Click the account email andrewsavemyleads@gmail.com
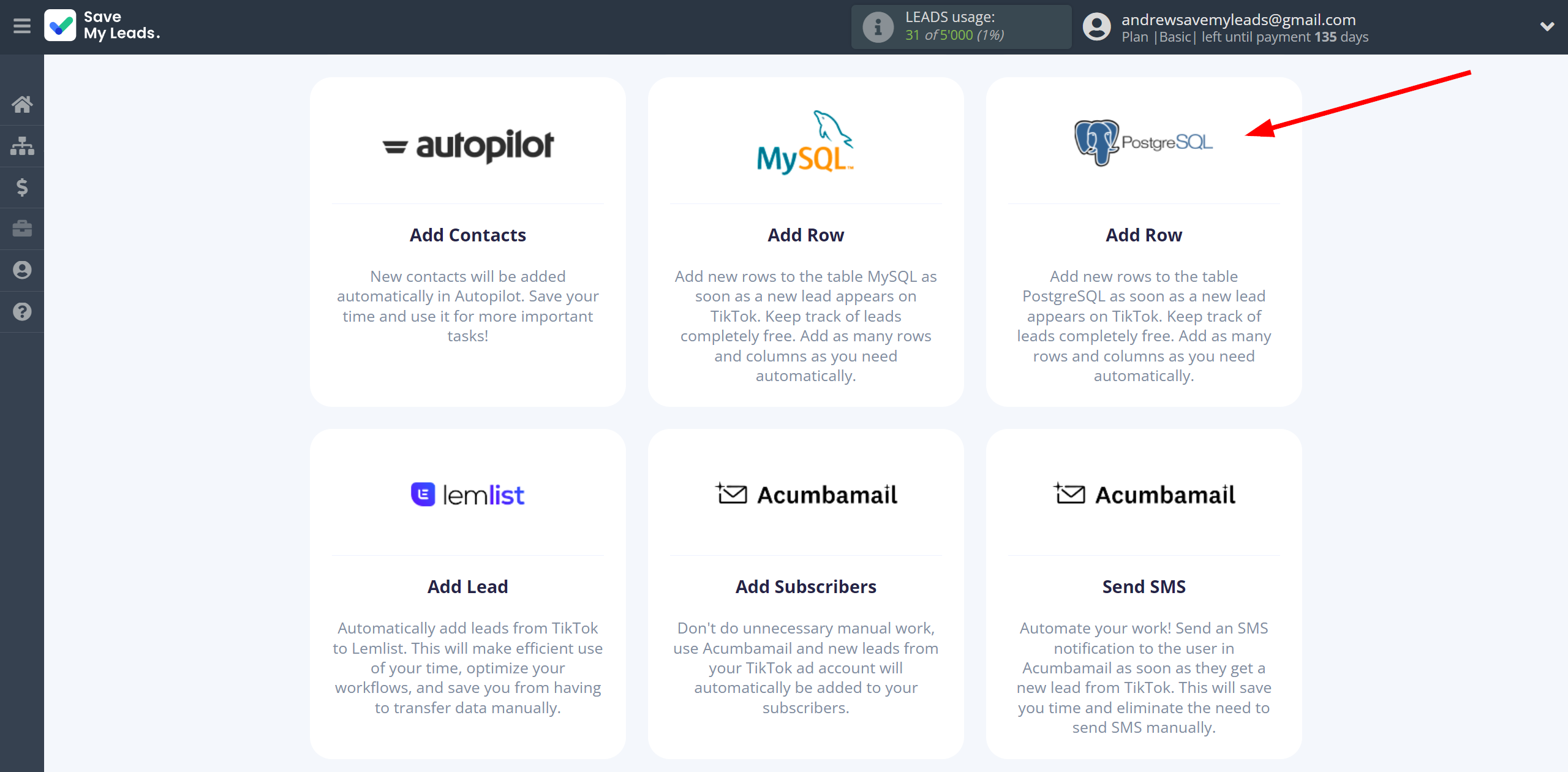 (x=1238, y=20)
